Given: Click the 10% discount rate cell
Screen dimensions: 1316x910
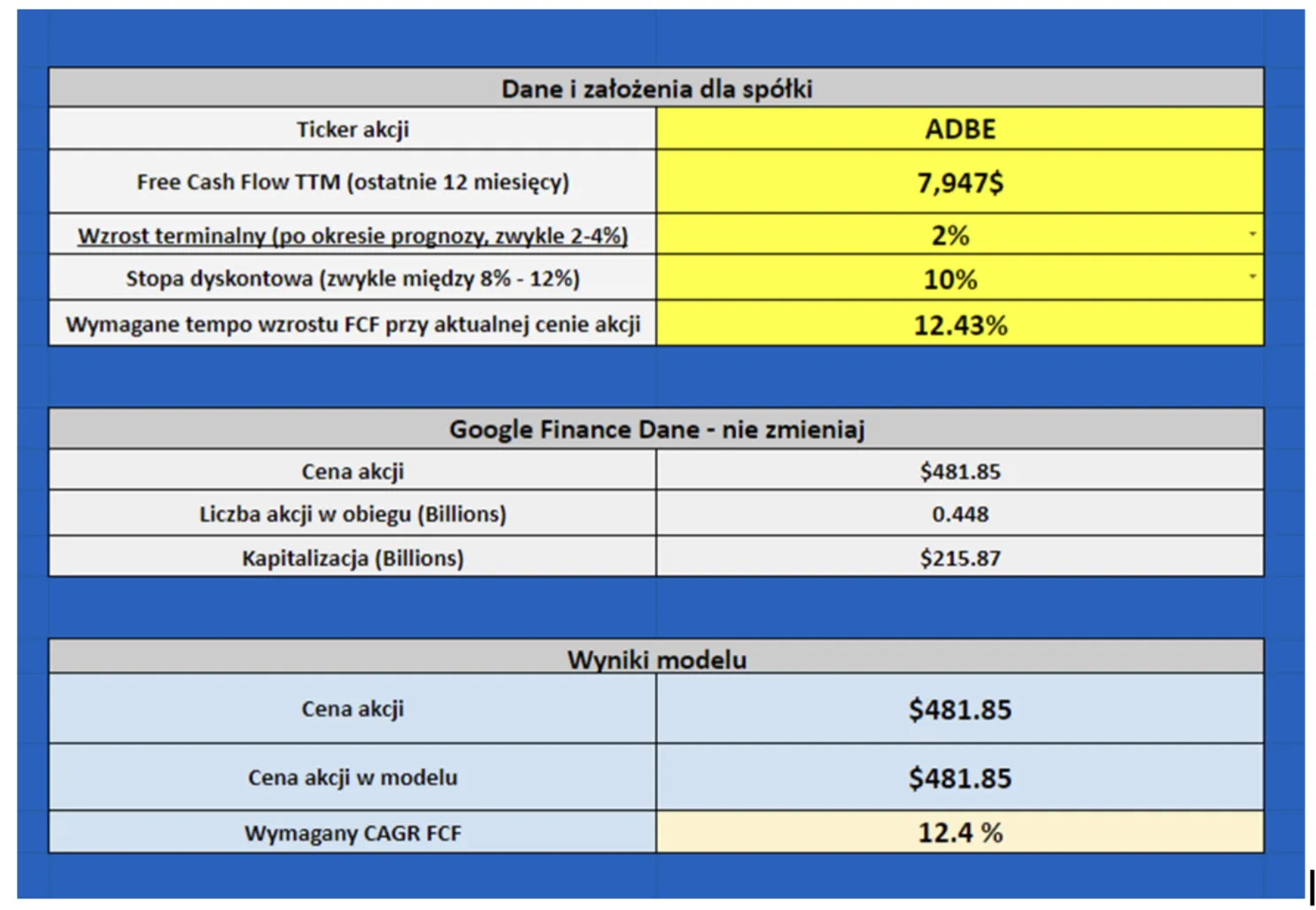Looking at the screenshot, I should pyautogui.click(x=960, y=278).
